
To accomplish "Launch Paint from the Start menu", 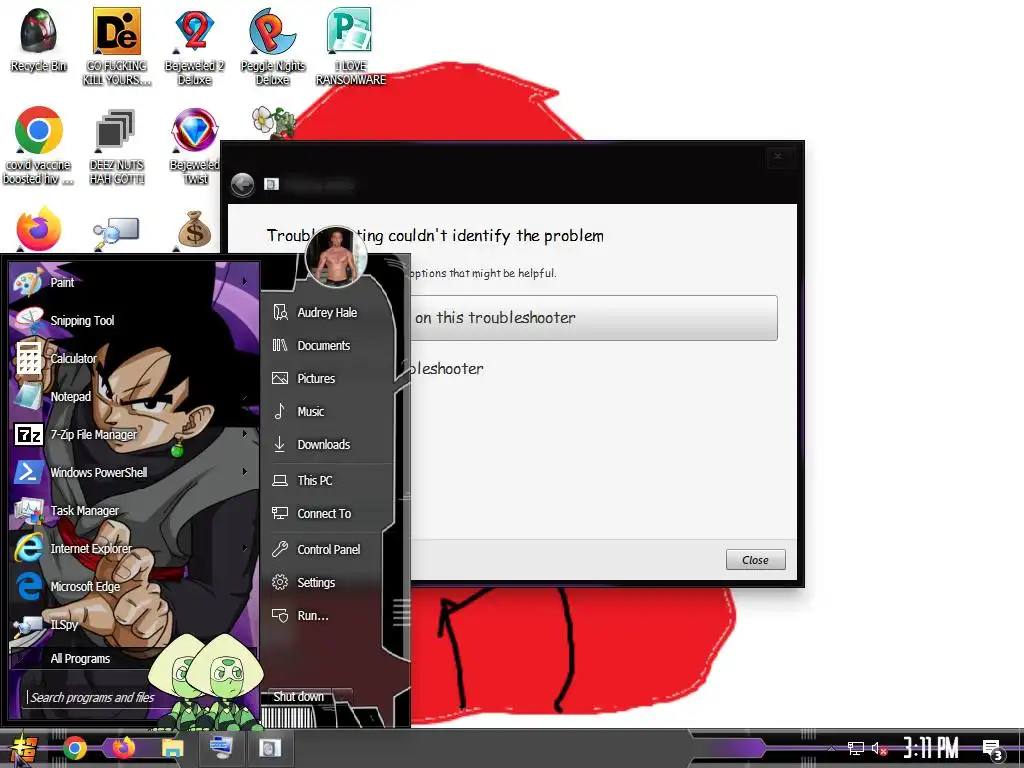I will (134, 283).
